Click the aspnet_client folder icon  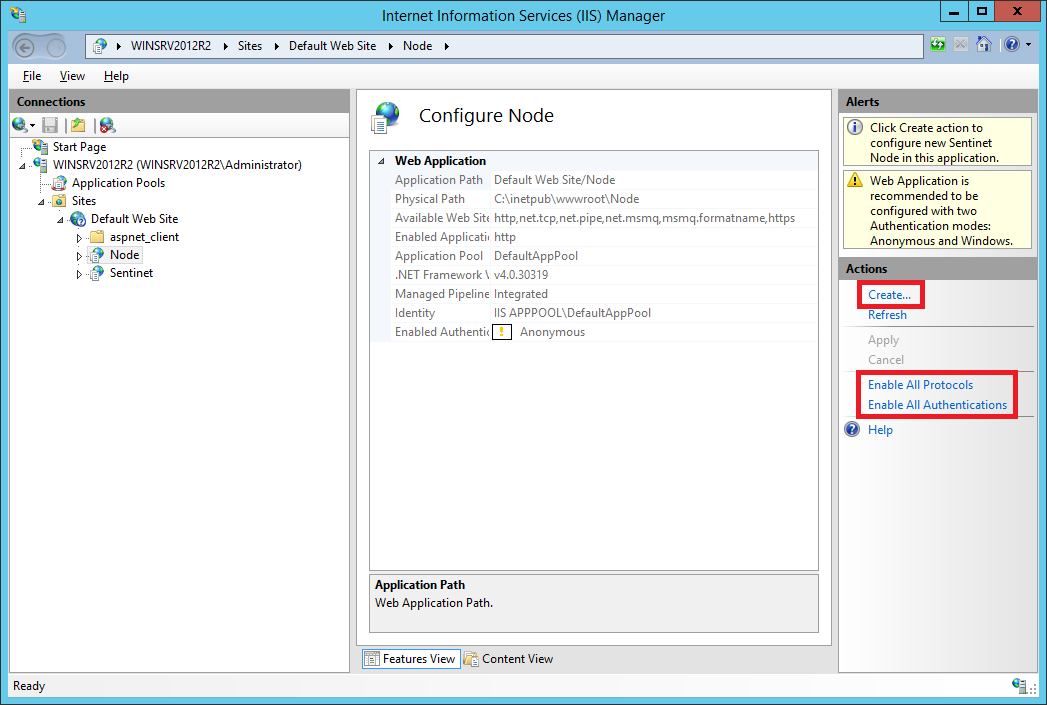click(97, 237)
